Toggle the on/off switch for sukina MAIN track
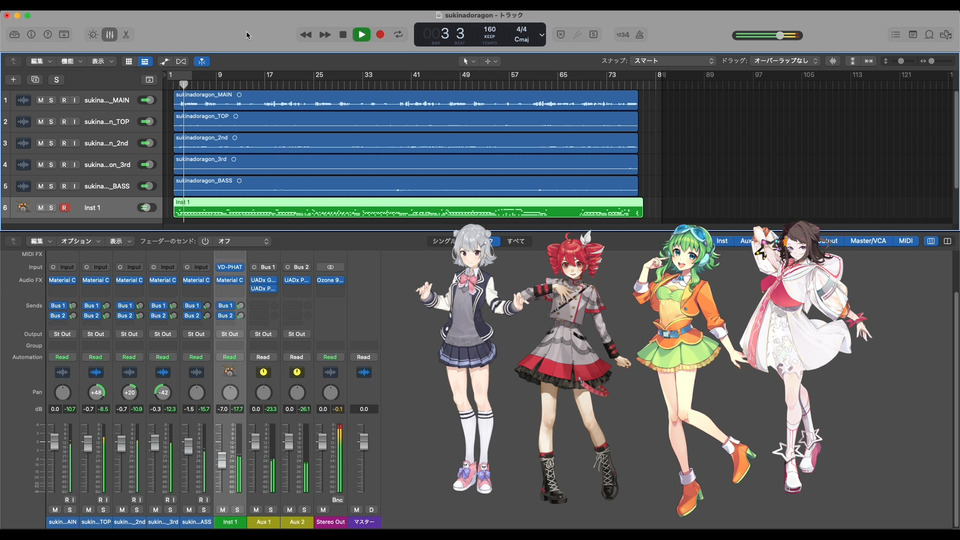 coord(148,100)
